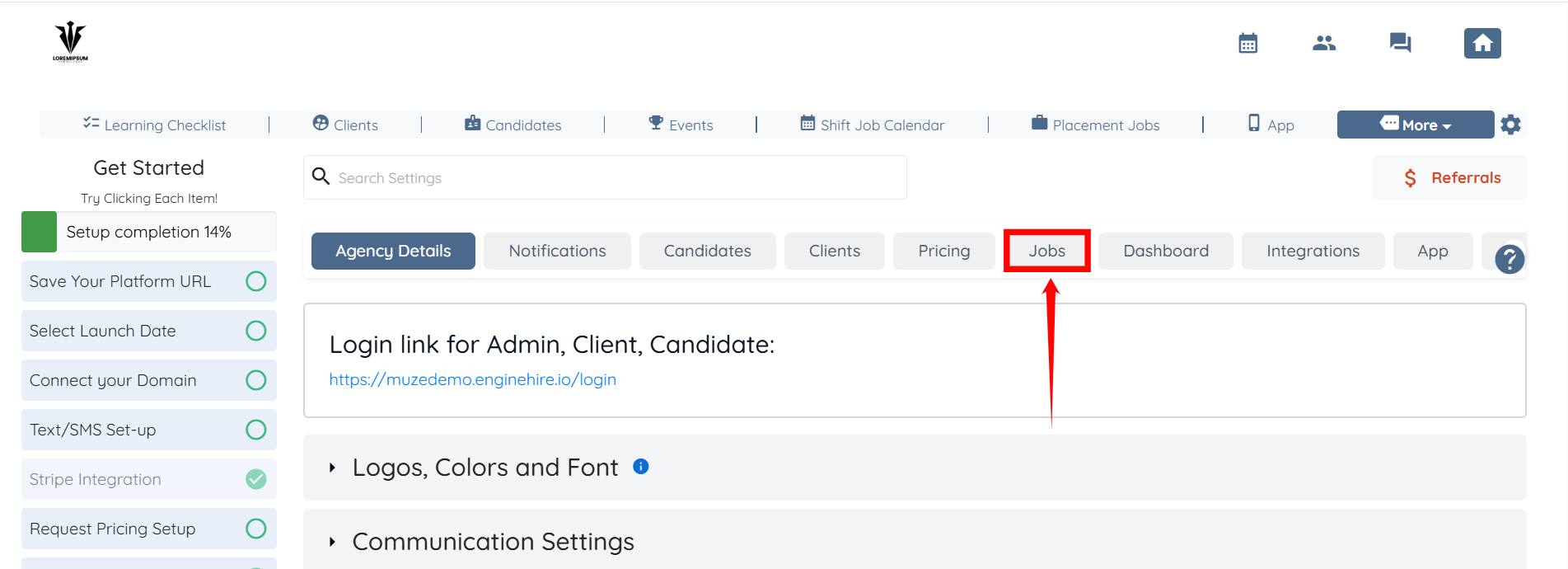This screenshot has height=569, width=1568.
Task: Click info icon beside Logos, Colors and Font
Action: (x=640, y=467)
